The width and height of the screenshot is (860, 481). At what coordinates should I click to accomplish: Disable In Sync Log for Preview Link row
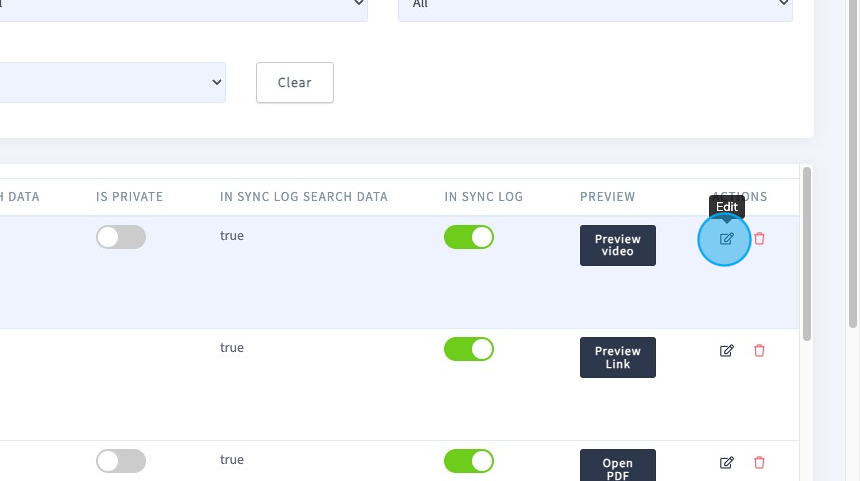point(469,349)
